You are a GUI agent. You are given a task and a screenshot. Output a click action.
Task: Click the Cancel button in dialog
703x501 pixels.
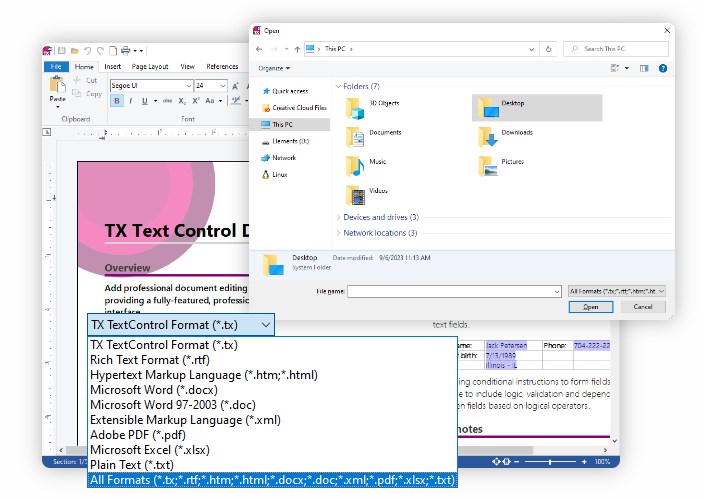tap(643, 307)
